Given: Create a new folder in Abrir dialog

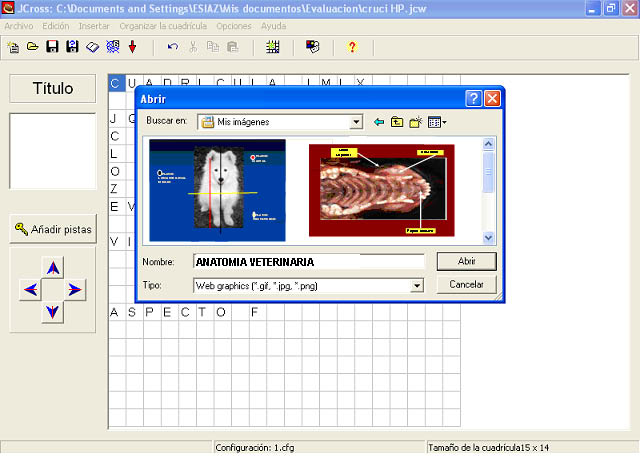Looking at the screenshot, I should [x=416, y=122].
